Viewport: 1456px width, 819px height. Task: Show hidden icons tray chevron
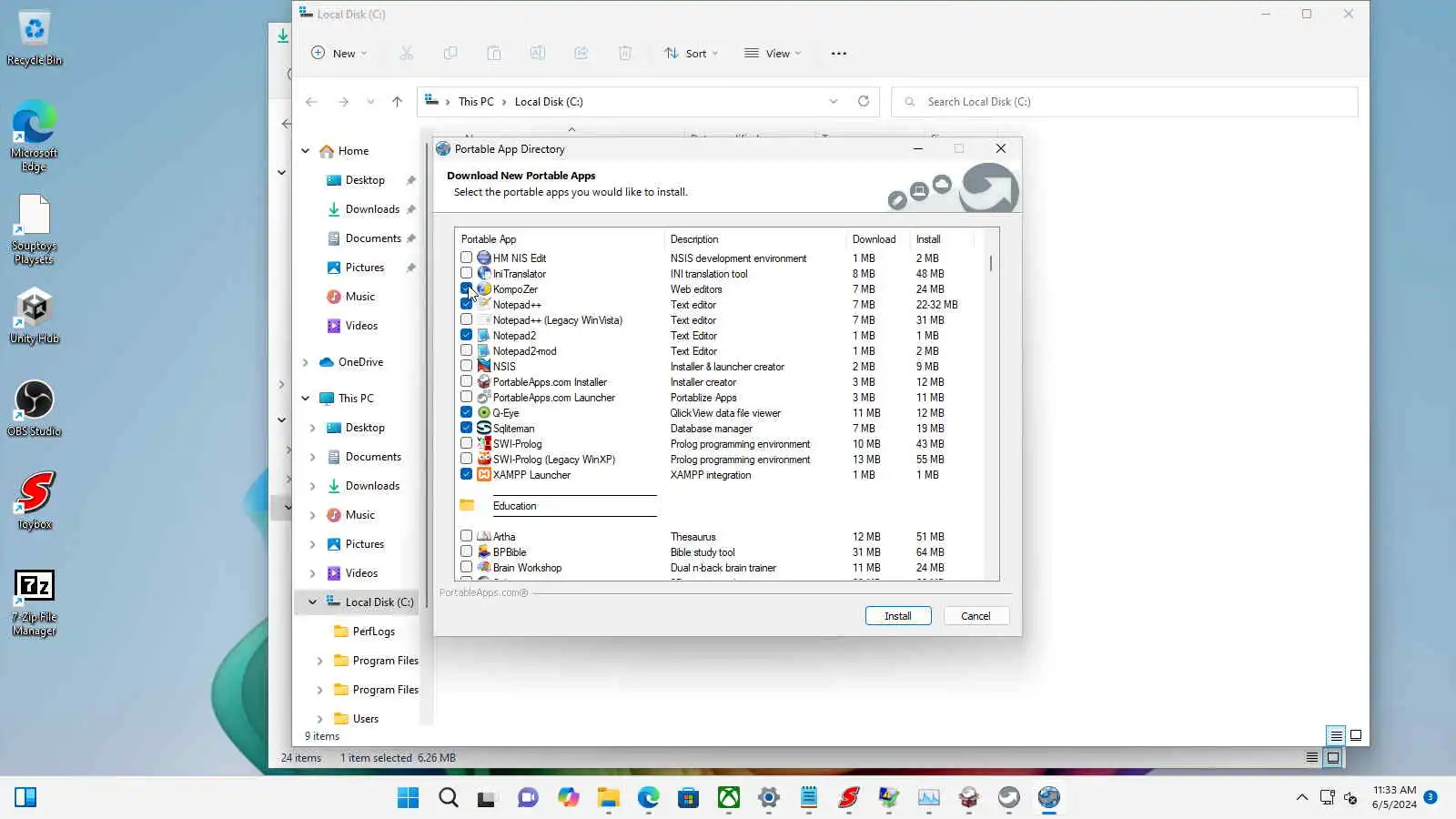tap(1301, 798)
